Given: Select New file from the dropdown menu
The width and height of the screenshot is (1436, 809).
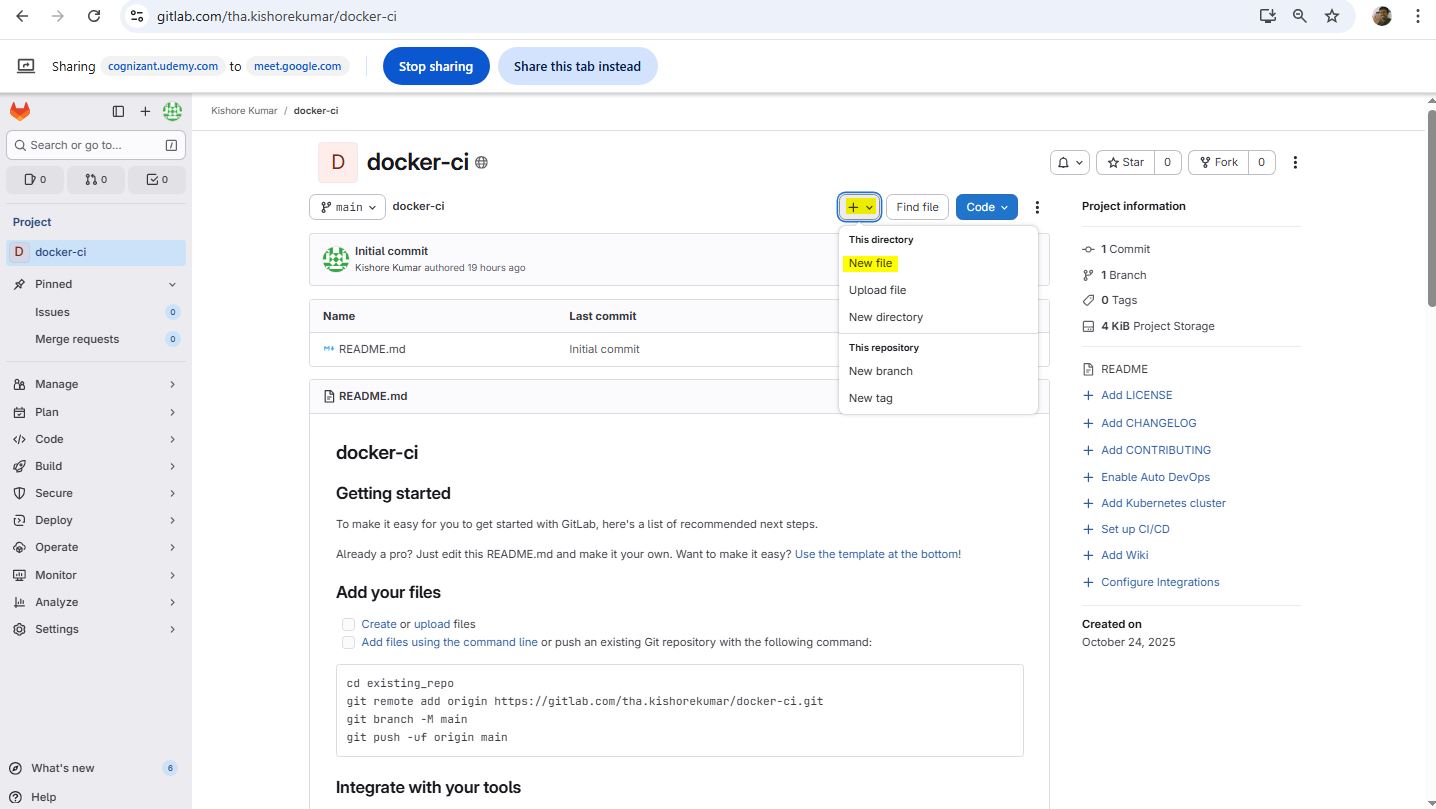Looking at the screenshot, I should 870,263.
